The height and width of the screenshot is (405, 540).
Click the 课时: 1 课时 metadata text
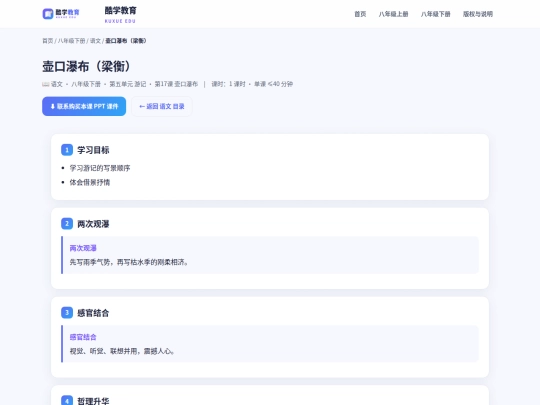tap(228, 84)
